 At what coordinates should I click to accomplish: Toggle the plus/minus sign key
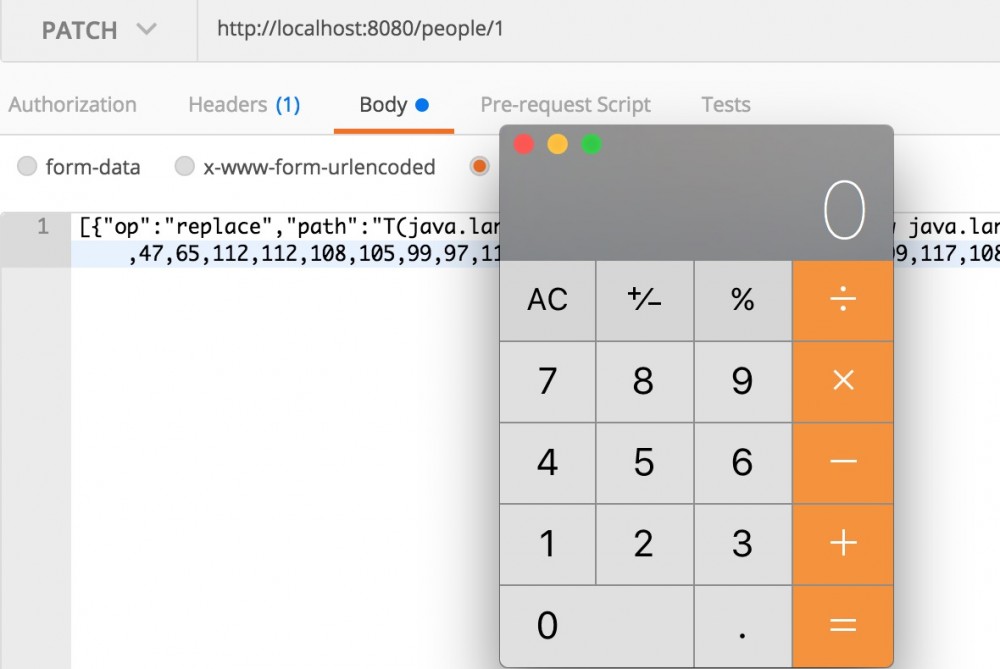[x=644, y=299]
